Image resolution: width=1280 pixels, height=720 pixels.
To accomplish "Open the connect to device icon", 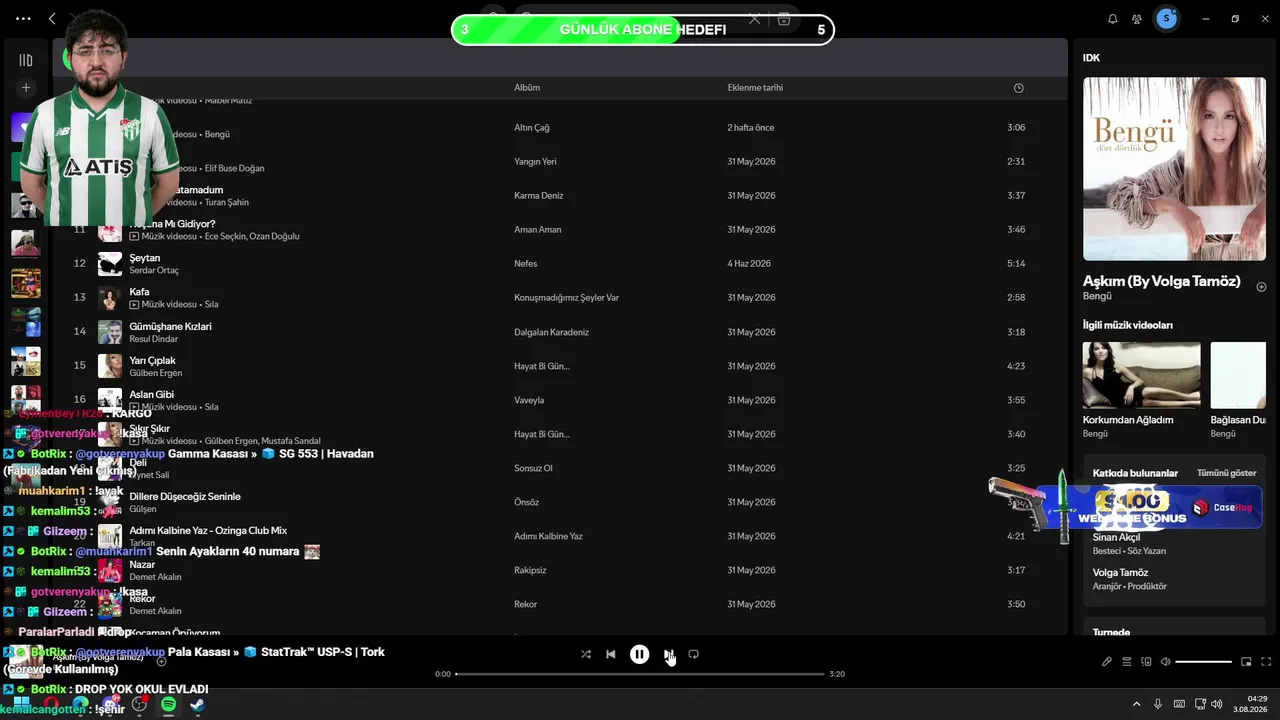I will click(x=1145, y=662).
